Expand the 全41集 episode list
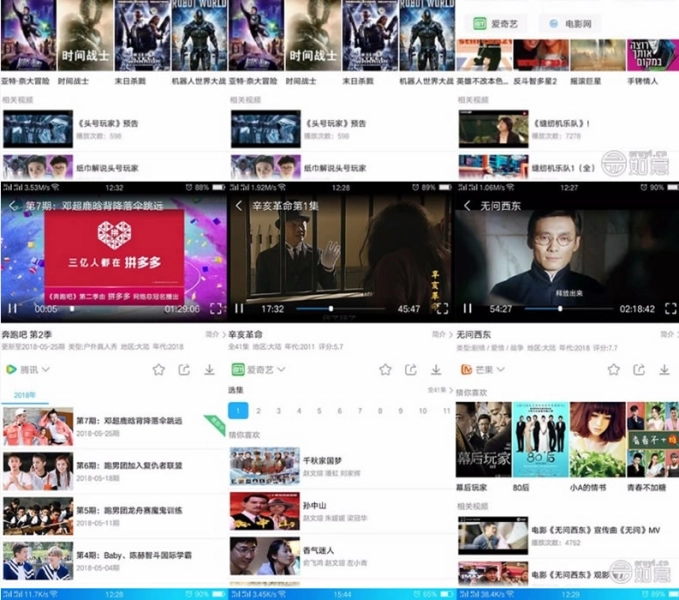679x600 pixels. 440,390
